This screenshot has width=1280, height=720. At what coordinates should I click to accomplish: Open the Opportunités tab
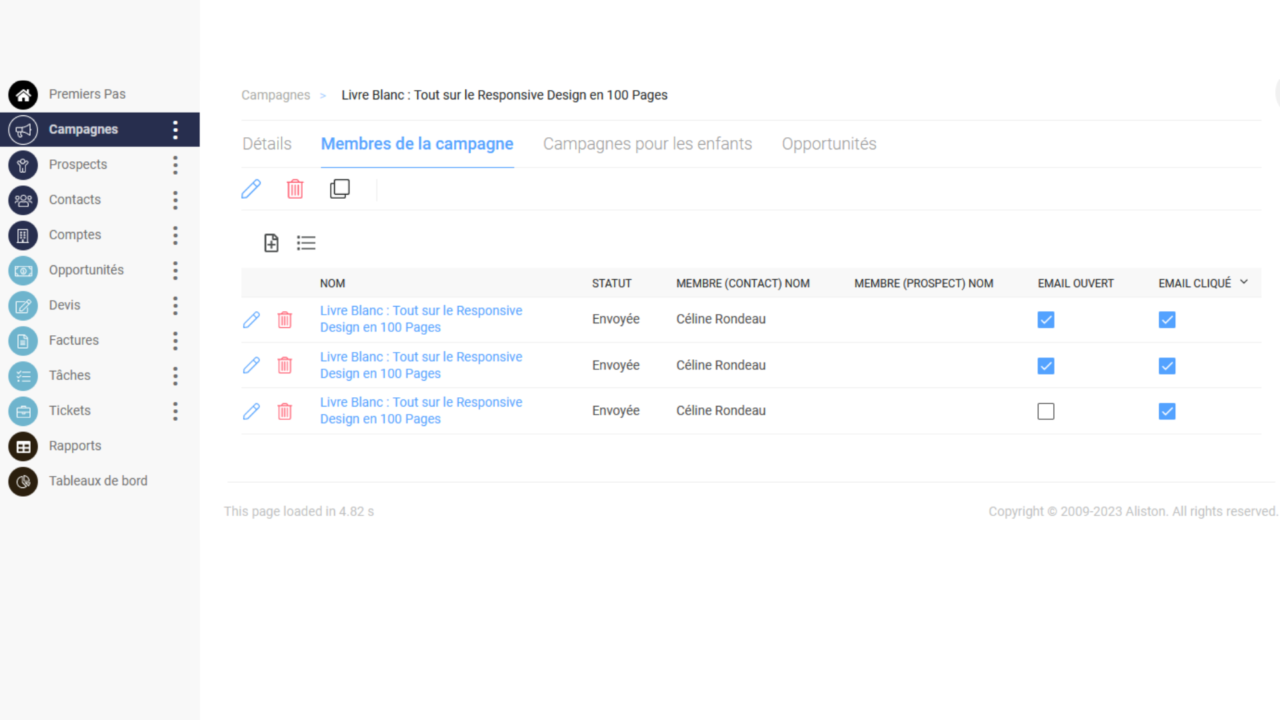[x=829, y=144]
